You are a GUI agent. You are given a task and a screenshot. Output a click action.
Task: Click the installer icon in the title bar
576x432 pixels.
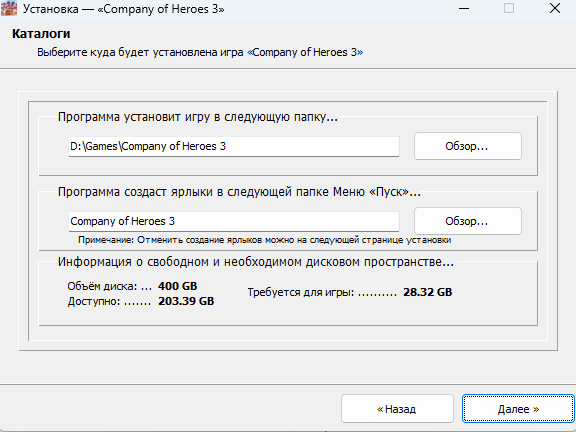coord(9,8)
